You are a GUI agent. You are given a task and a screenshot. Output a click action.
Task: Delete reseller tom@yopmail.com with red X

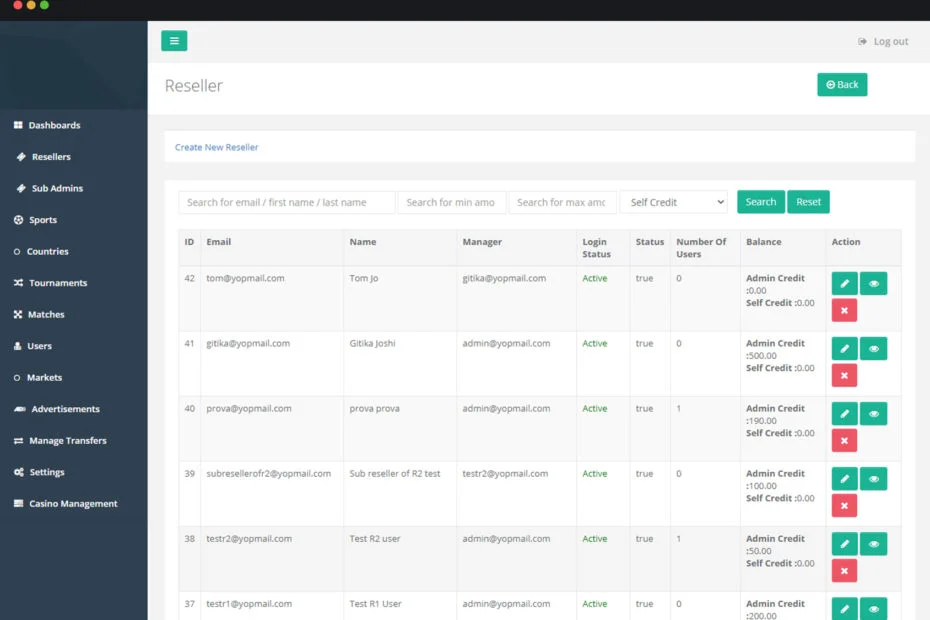844,310
